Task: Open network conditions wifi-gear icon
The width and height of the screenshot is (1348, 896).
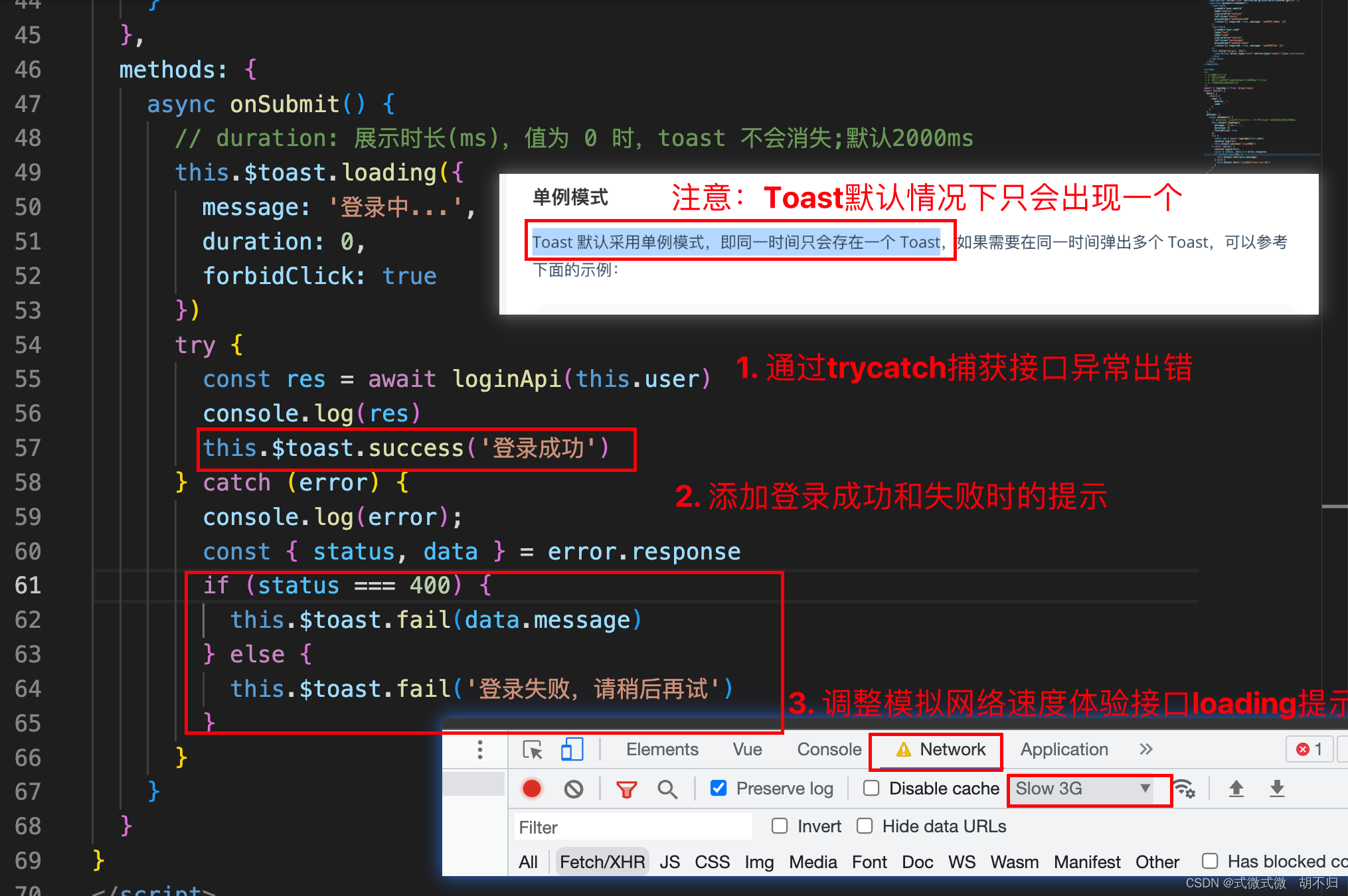Action: (1184, 788)
